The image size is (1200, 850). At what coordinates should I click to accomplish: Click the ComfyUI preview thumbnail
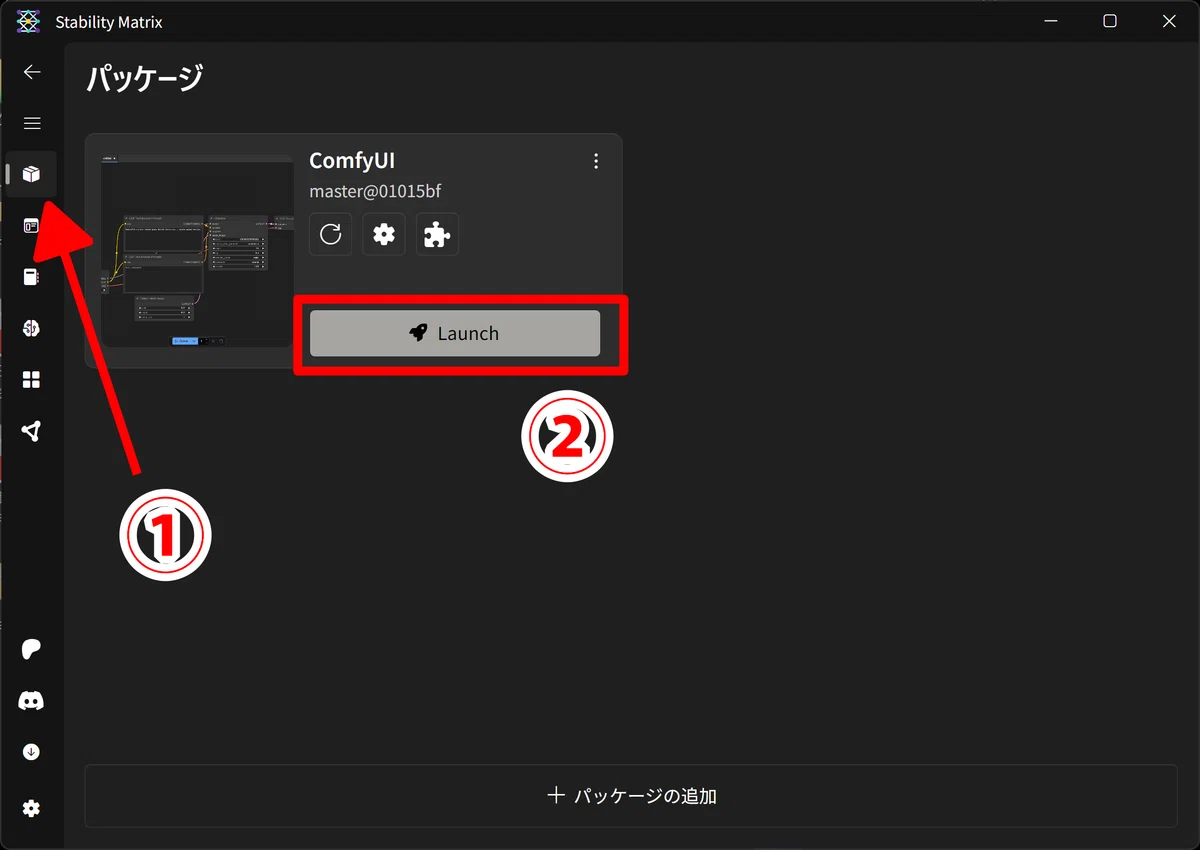(x=197, y=250)
